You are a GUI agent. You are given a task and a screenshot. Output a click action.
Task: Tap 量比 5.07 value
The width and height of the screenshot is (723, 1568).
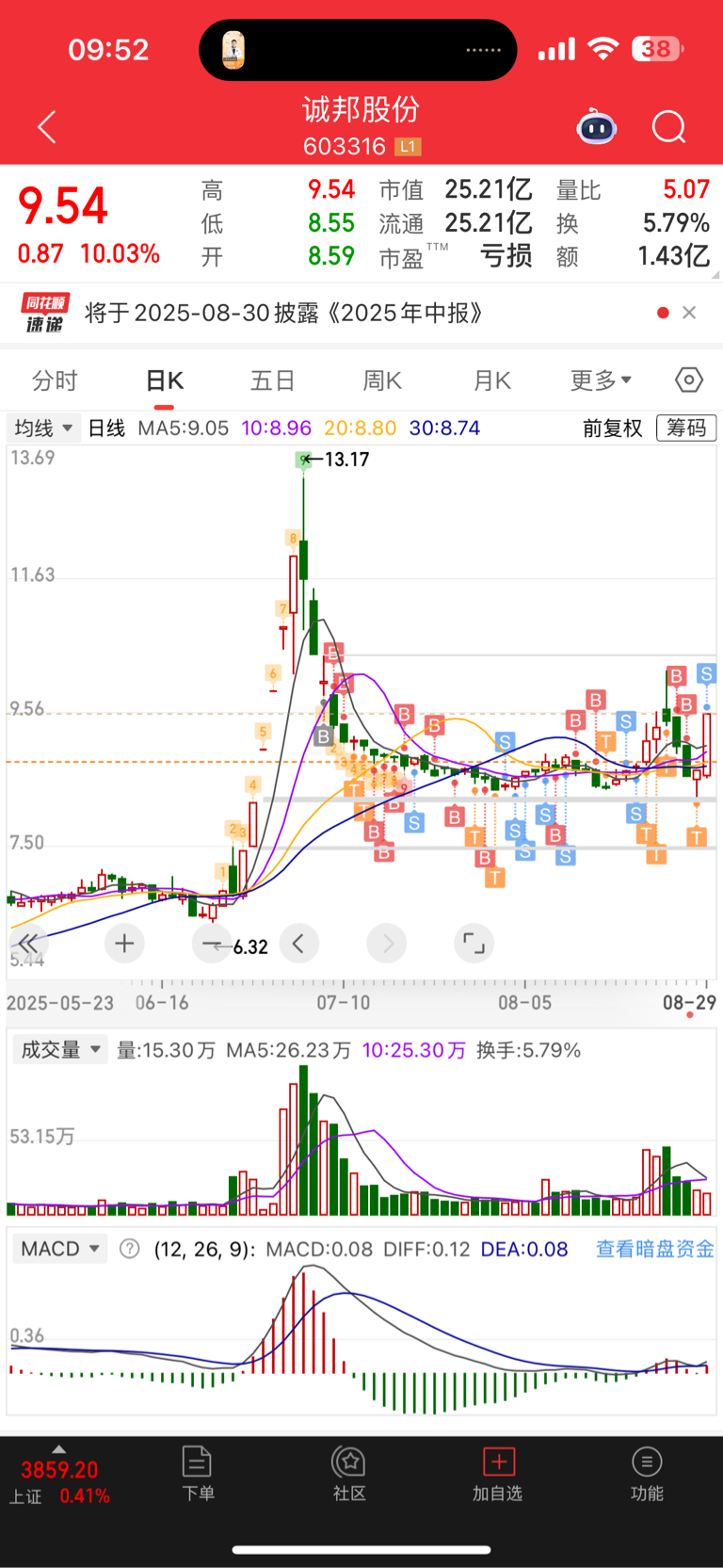[x=686, y=189]
